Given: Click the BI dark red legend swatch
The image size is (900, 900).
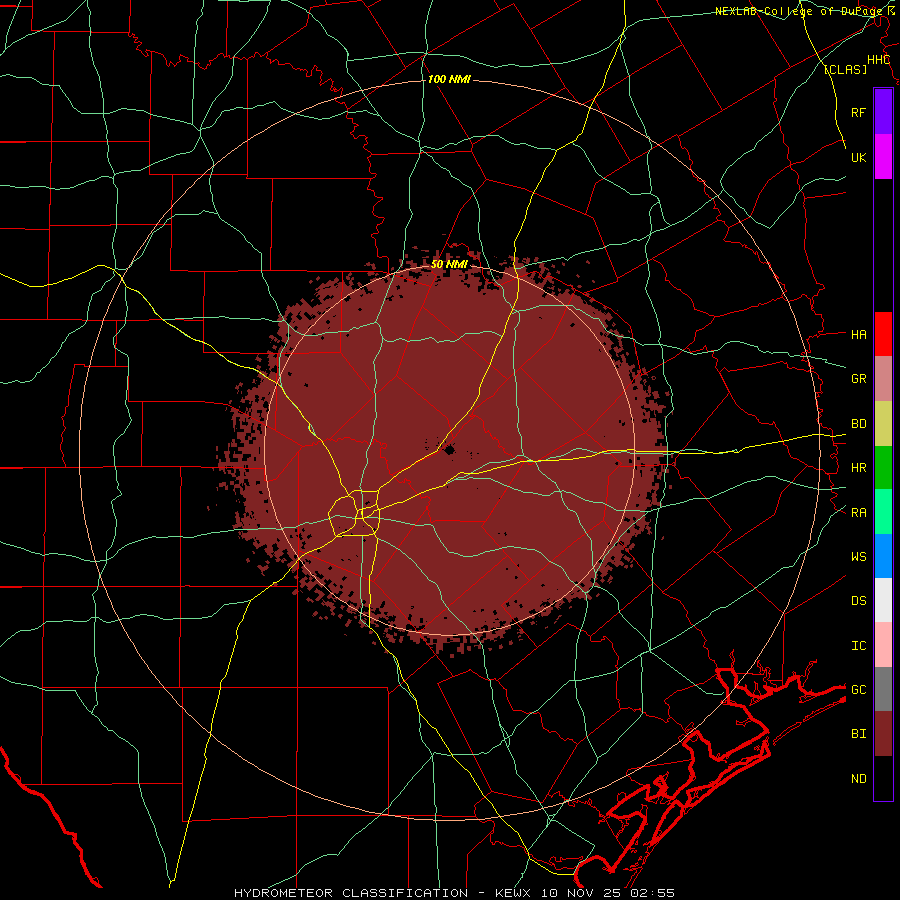Looking at the screenshot, I should tap(883, 733).
